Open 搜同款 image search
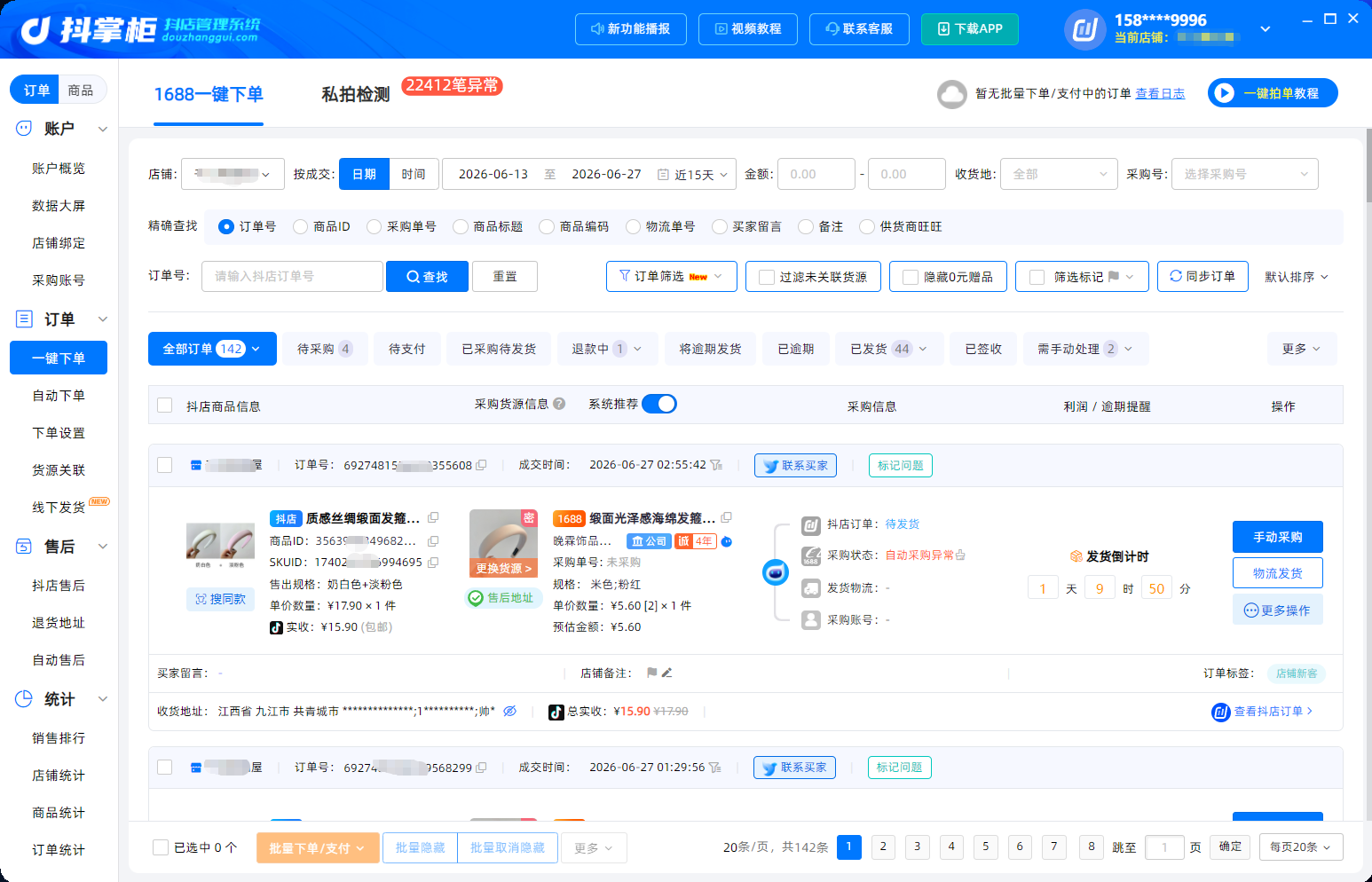 pyautogui.click(x=220, y=599)
